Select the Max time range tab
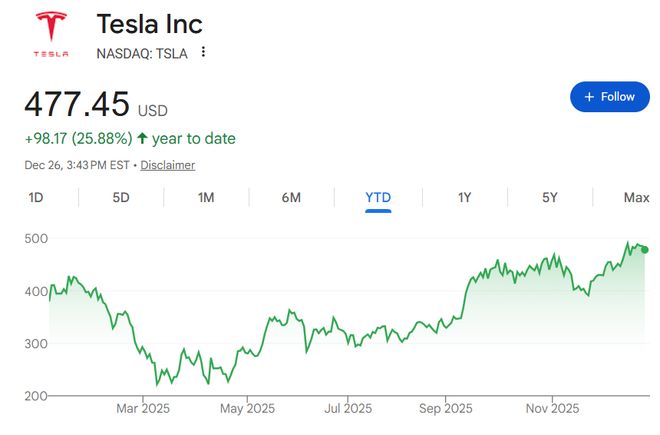Image resolution: width=660 pixels, height=435 pixels. (636, 197)
